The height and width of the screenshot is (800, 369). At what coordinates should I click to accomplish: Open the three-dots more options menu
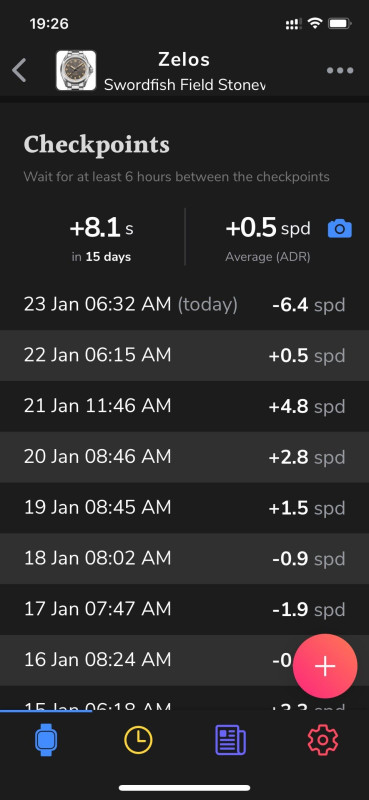click(x=340, y=70)
